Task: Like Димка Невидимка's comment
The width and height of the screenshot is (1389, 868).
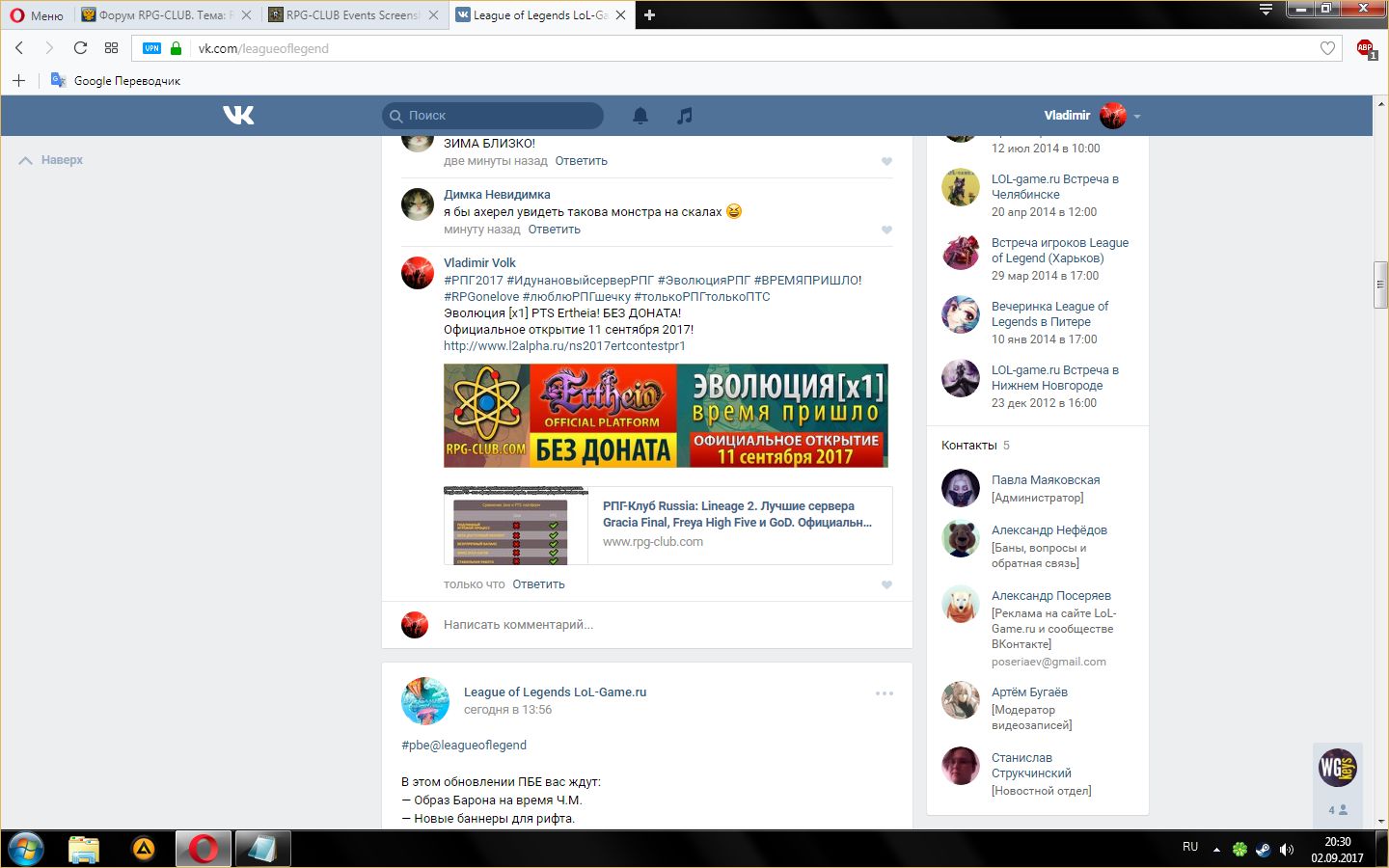Action: [x=886, y=230]
